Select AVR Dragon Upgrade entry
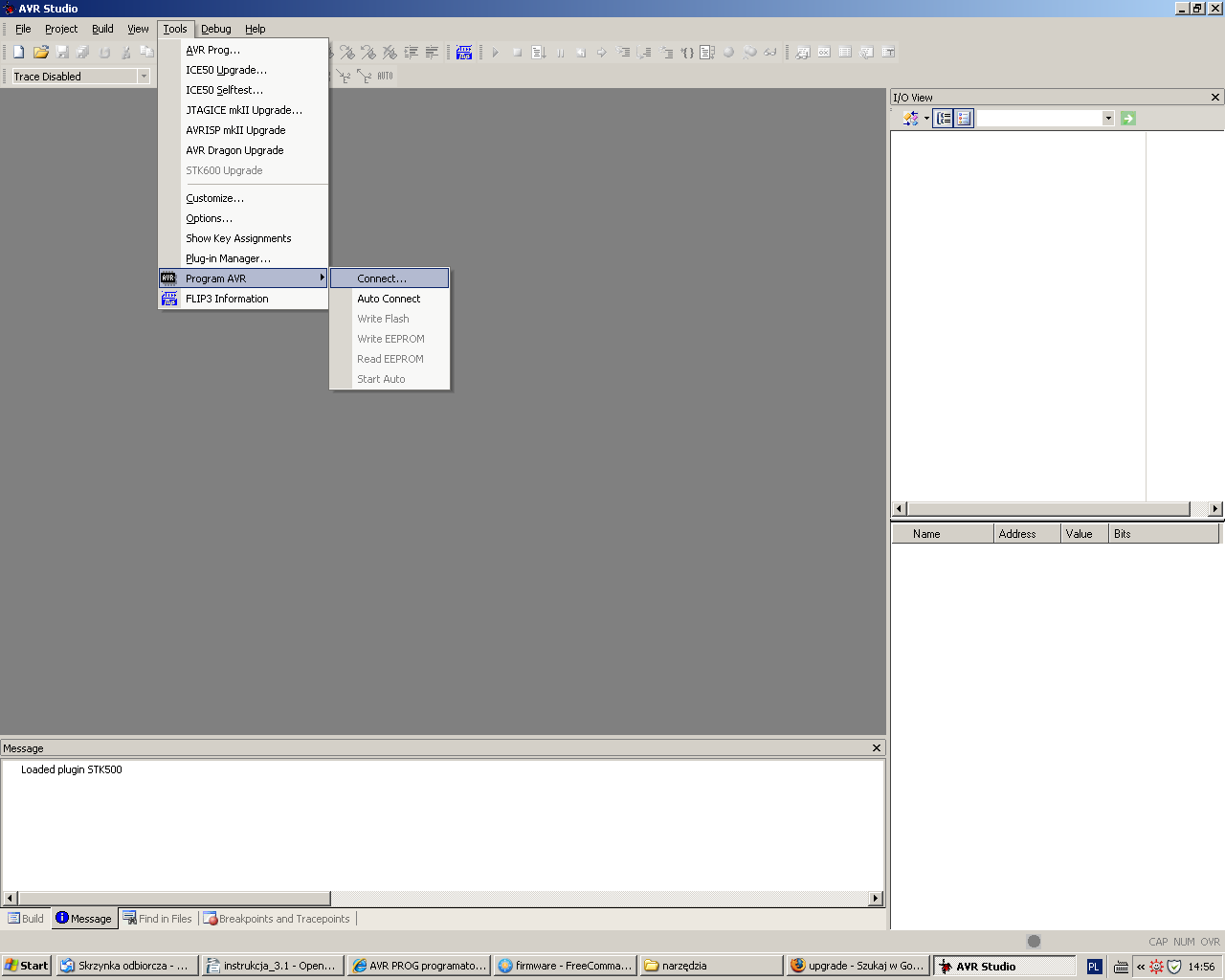The image size is (1225, 980). click(x=244, y=150)
